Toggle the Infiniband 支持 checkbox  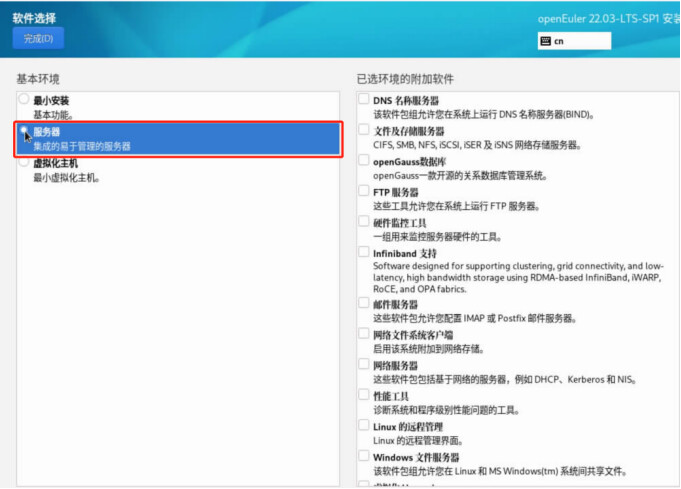pyautogui.click(x=364, y=254)
